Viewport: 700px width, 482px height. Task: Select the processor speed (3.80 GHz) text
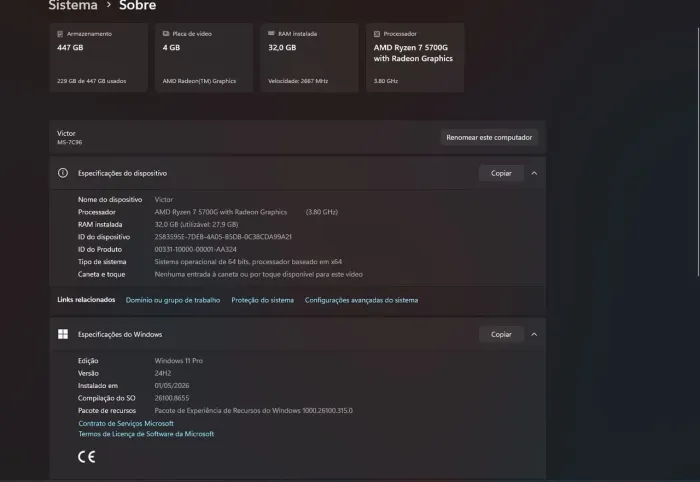(x=321, y=212)
